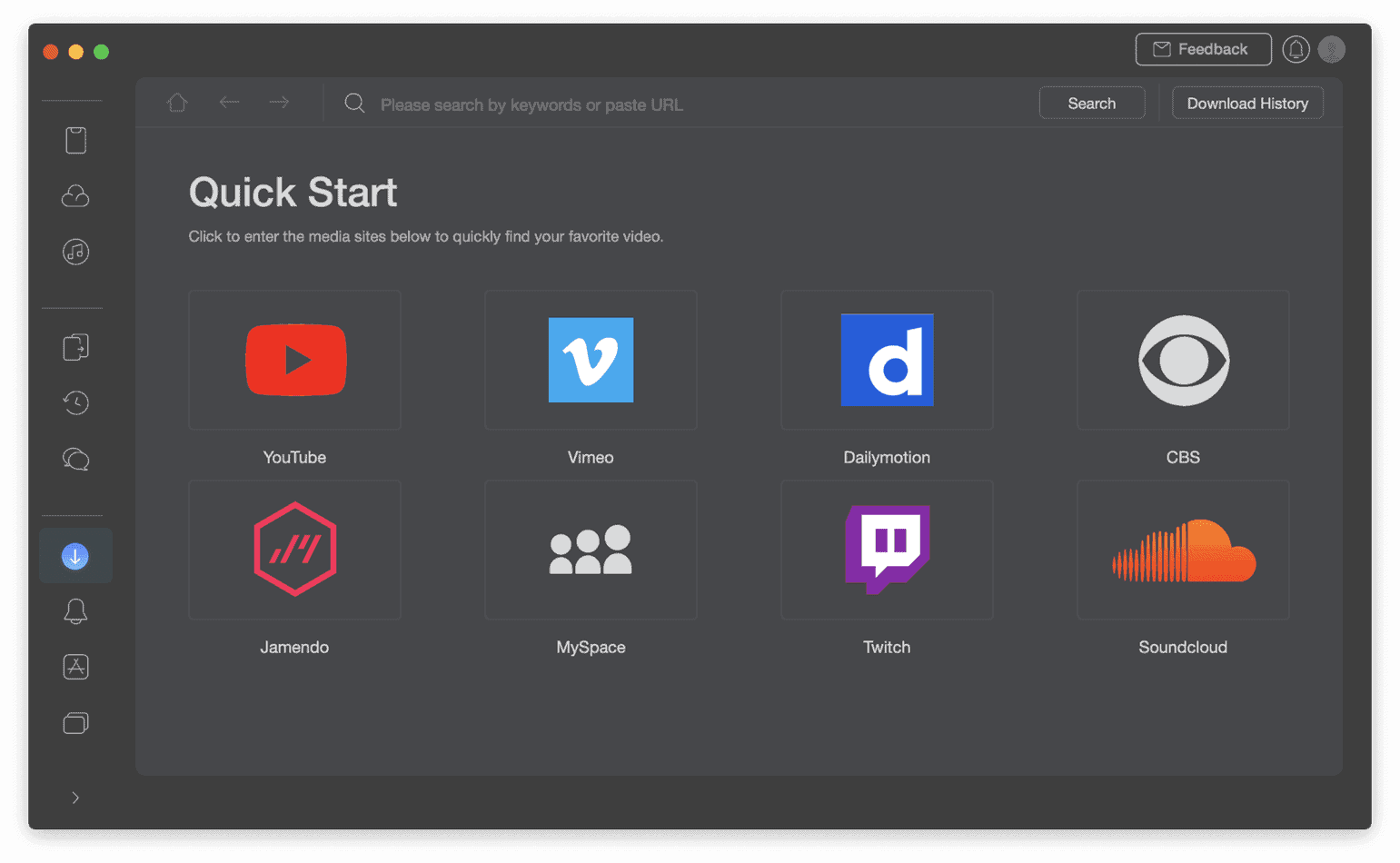Open the Backup Manager clock icon

(75, 402)
